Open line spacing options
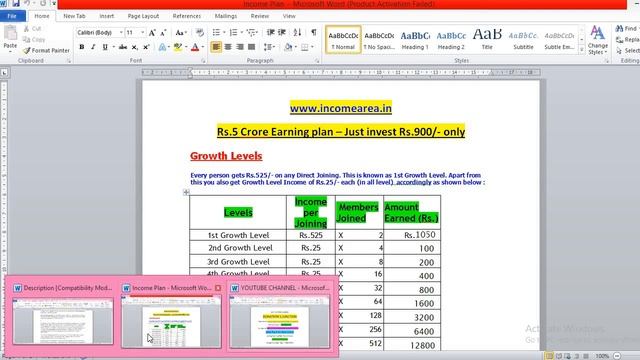Image resolution: width=640 pixels, height=360 pixels. coord(268,47)
